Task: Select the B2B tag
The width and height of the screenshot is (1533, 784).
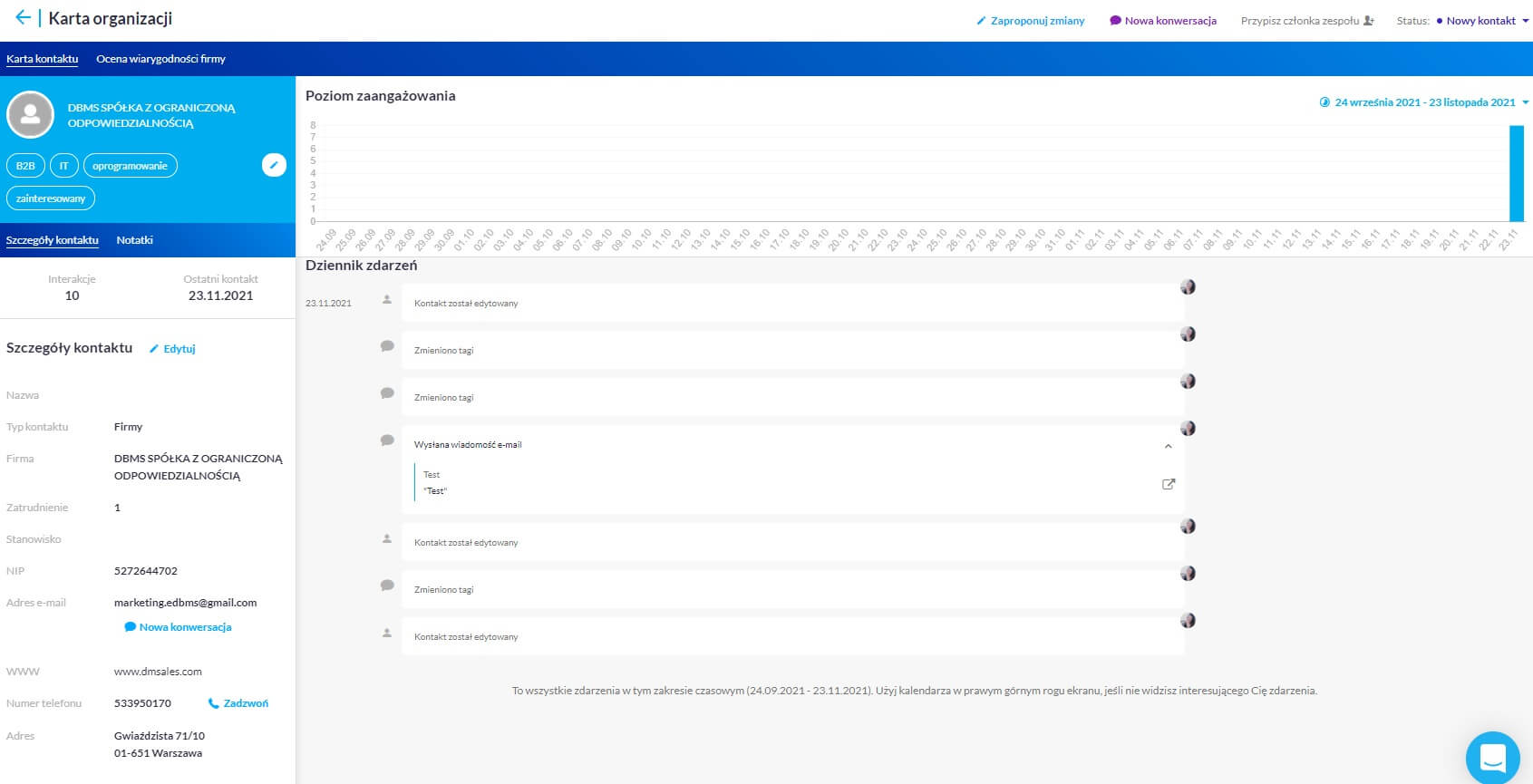Action: (25, 166)
